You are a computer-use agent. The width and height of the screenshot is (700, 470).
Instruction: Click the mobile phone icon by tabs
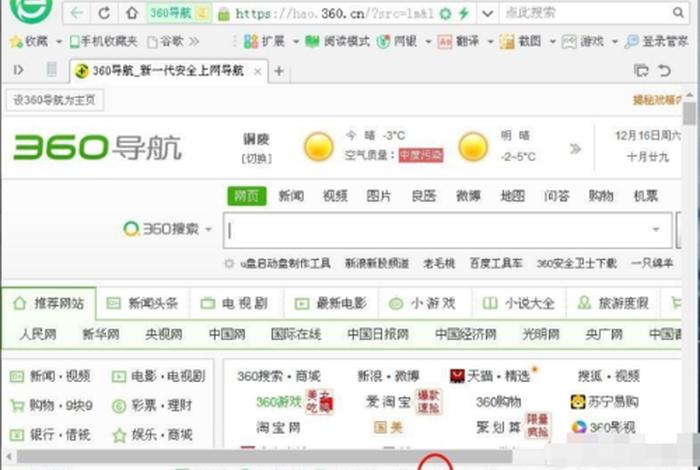click(51, 70)
